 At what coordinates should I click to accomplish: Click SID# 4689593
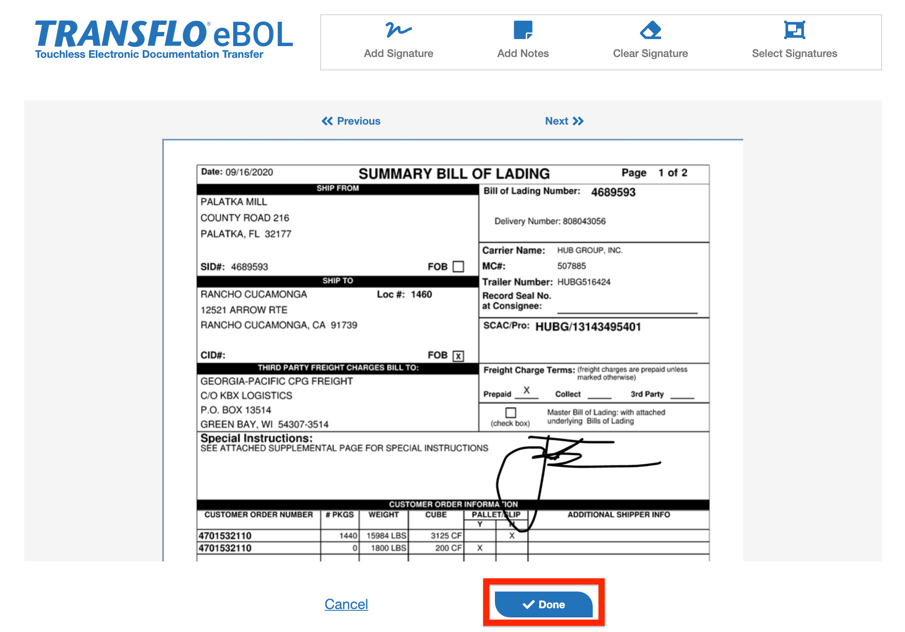[234, 267]
